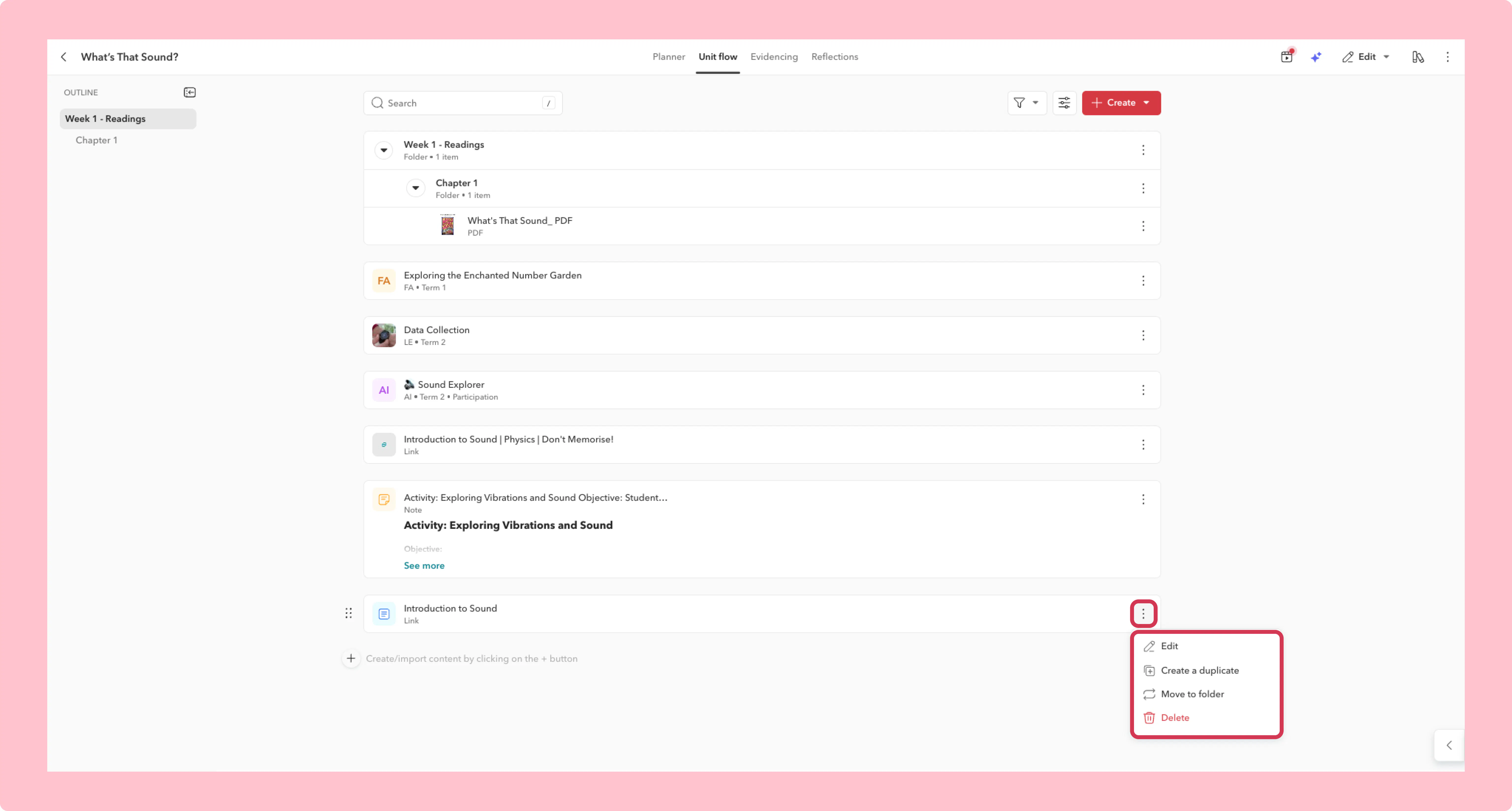The width and height of the screenshot is (1512, 811).
Task: Open more options for Chapter 1 folder
Action: (1143, 188)
